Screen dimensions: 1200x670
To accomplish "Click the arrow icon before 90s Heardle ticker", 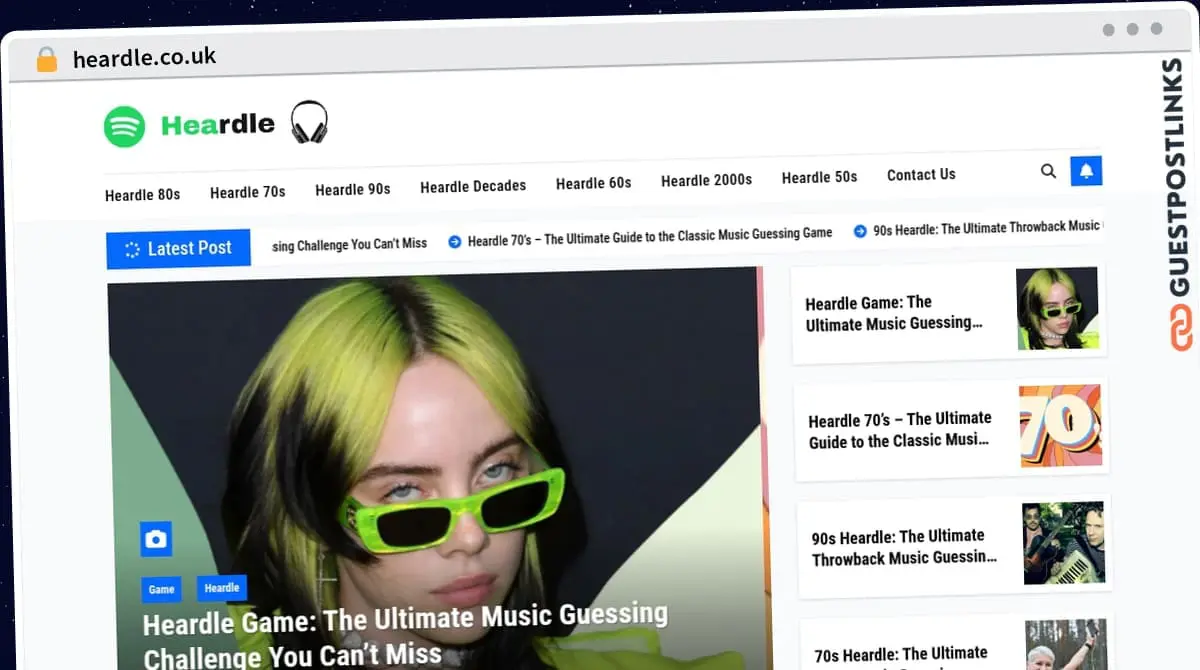I will (x=860, y=231).
